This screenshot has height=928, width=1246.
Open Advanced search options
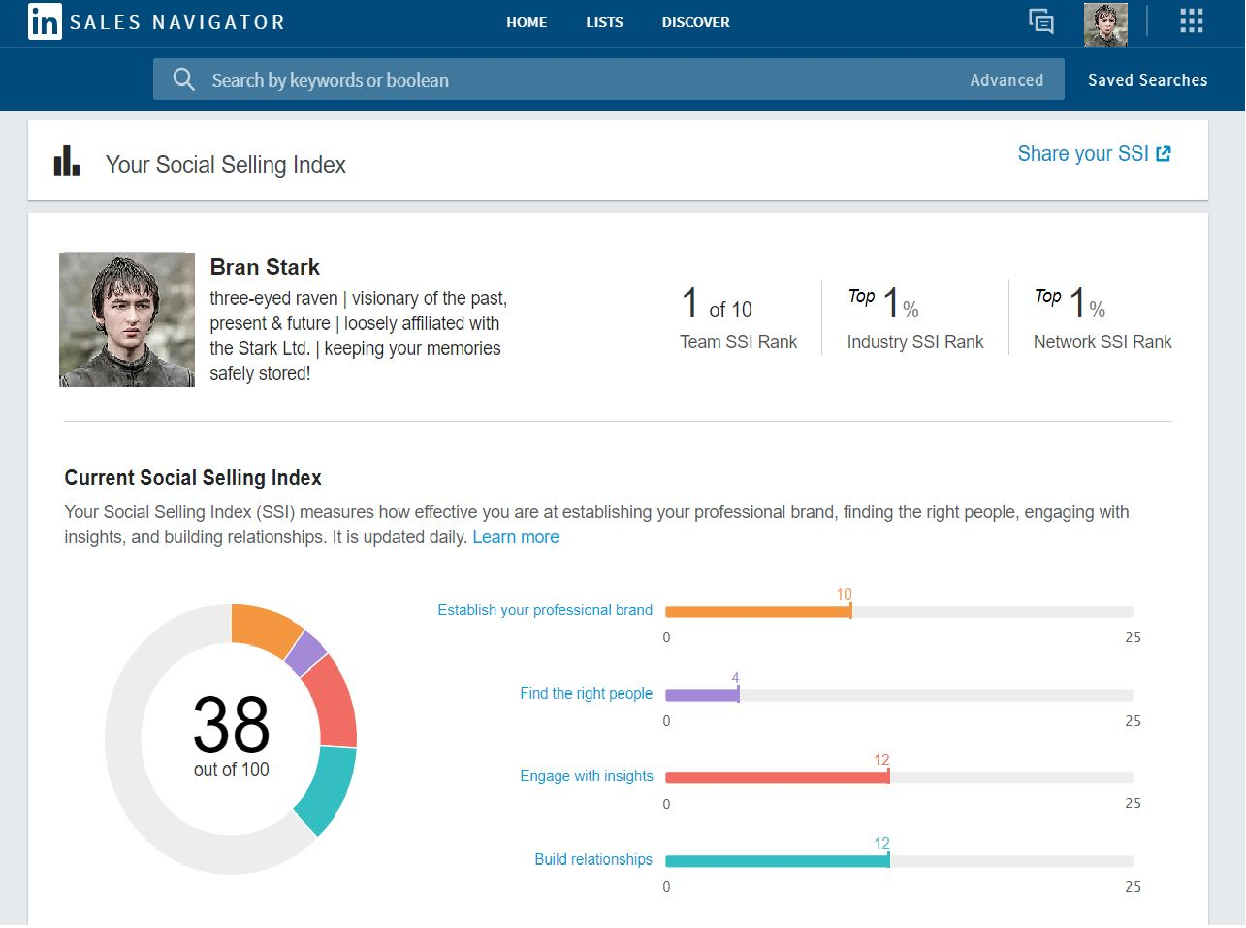coord(1006,80)
